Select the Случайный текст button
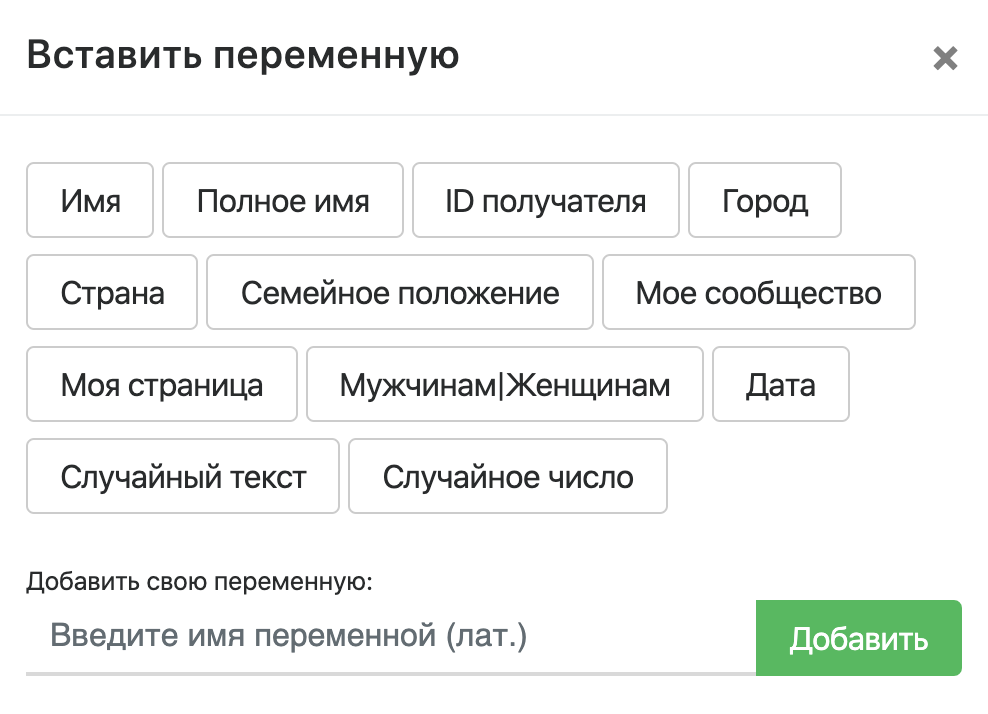The image size is (988, 714). (183, 477)
